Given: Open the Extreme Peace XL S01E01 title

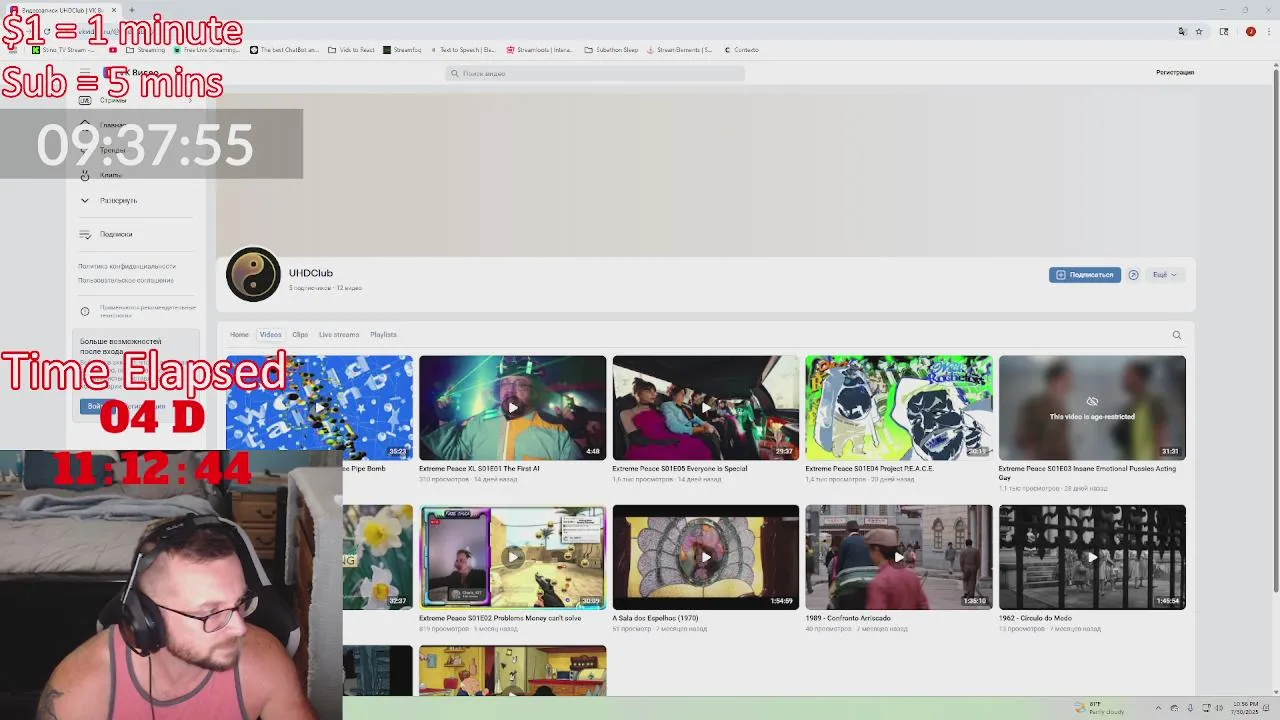Looking at the screenshot, I should point(479,468).
